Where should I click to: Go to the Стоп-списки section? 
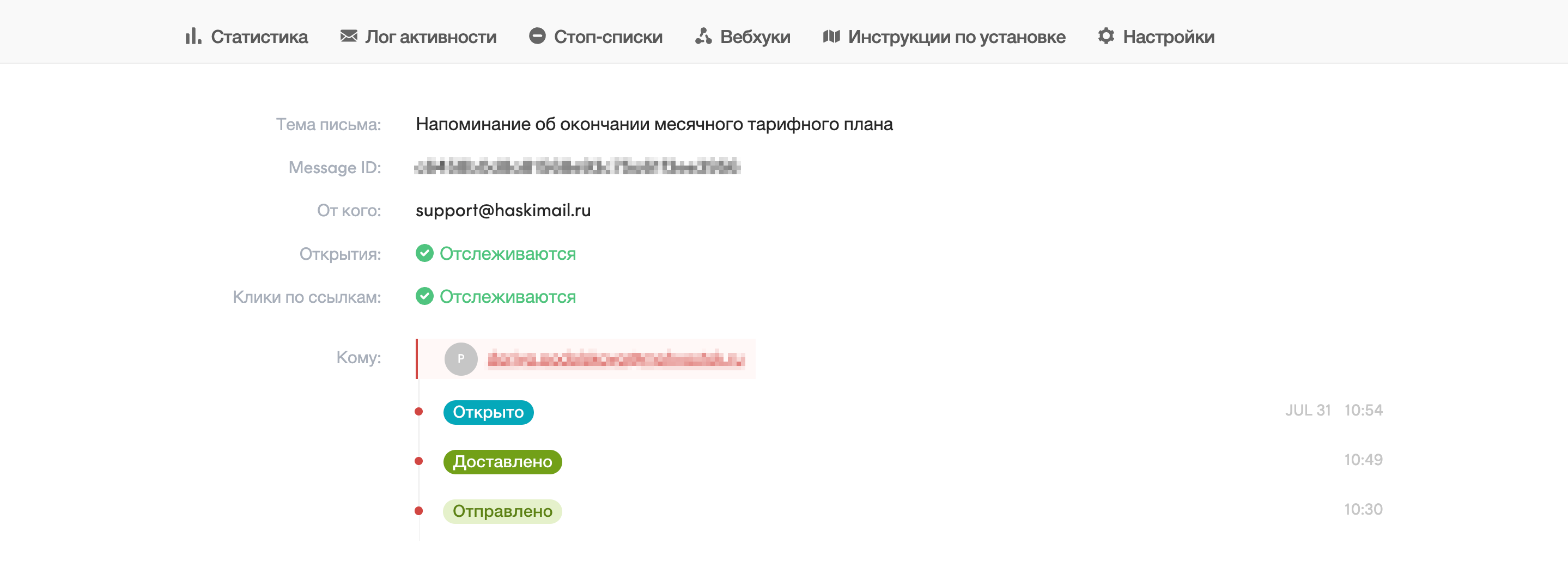pyautogui.click(x=607, y=37)
